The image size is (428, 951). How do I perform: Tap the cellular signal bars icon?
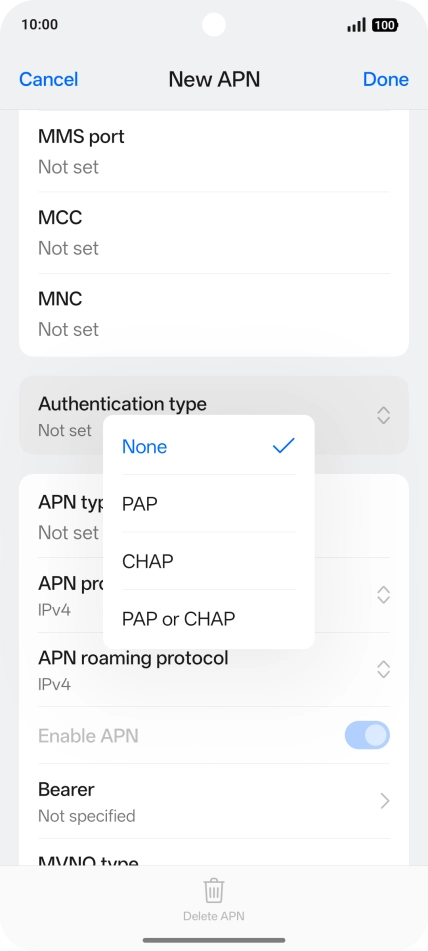click(356, 25)
